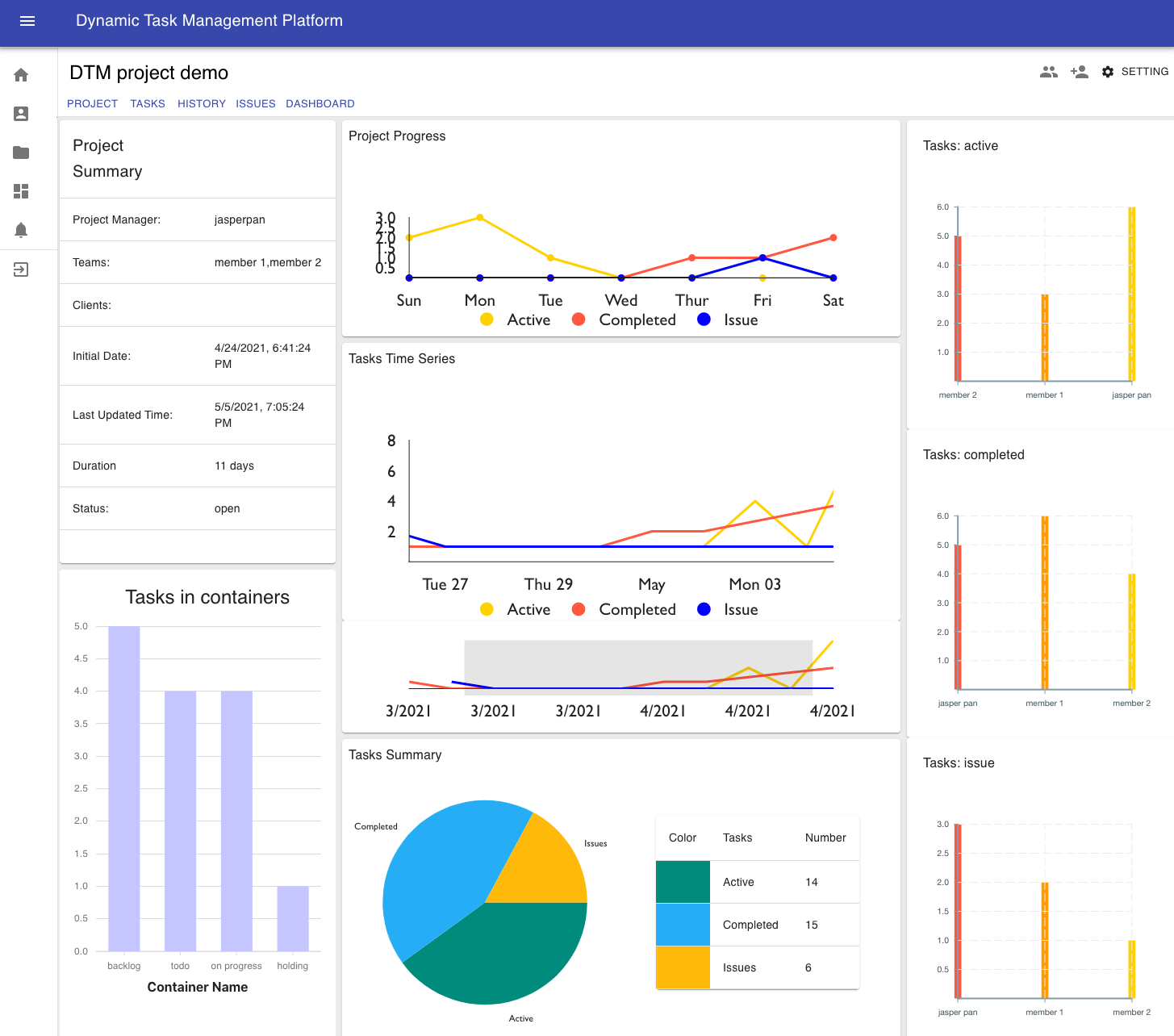Toggle Active legend in Tasks Time Series
The width and height of the screenshot is (1174, 1036).
pyautogui.click(x=515, y=609)
